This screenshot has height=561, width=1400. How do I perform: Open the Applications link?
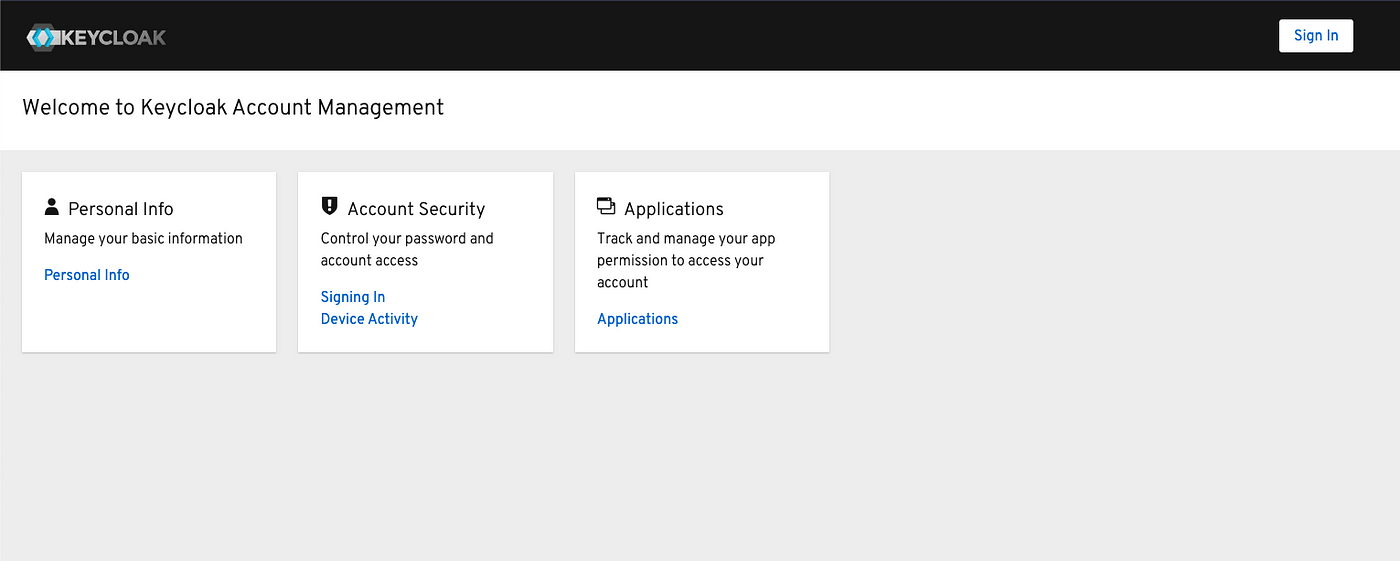pyautogui.click(x=637, y=319)
